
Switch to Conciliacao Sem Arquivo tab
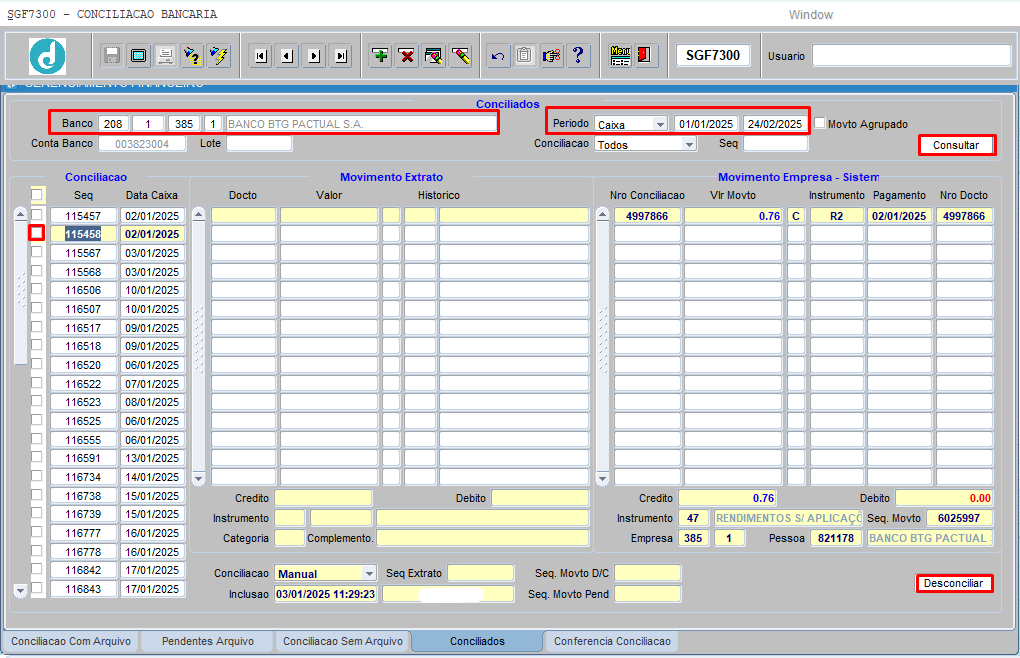click(x=343, y=641)
